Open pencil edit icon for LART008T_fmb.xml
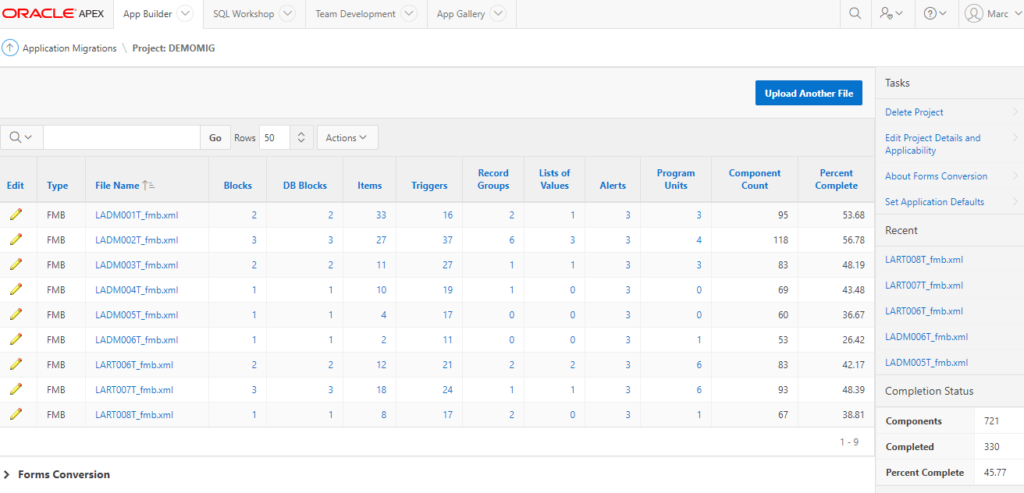This screenshot has width=1024, height=493. tap(16, 414)
